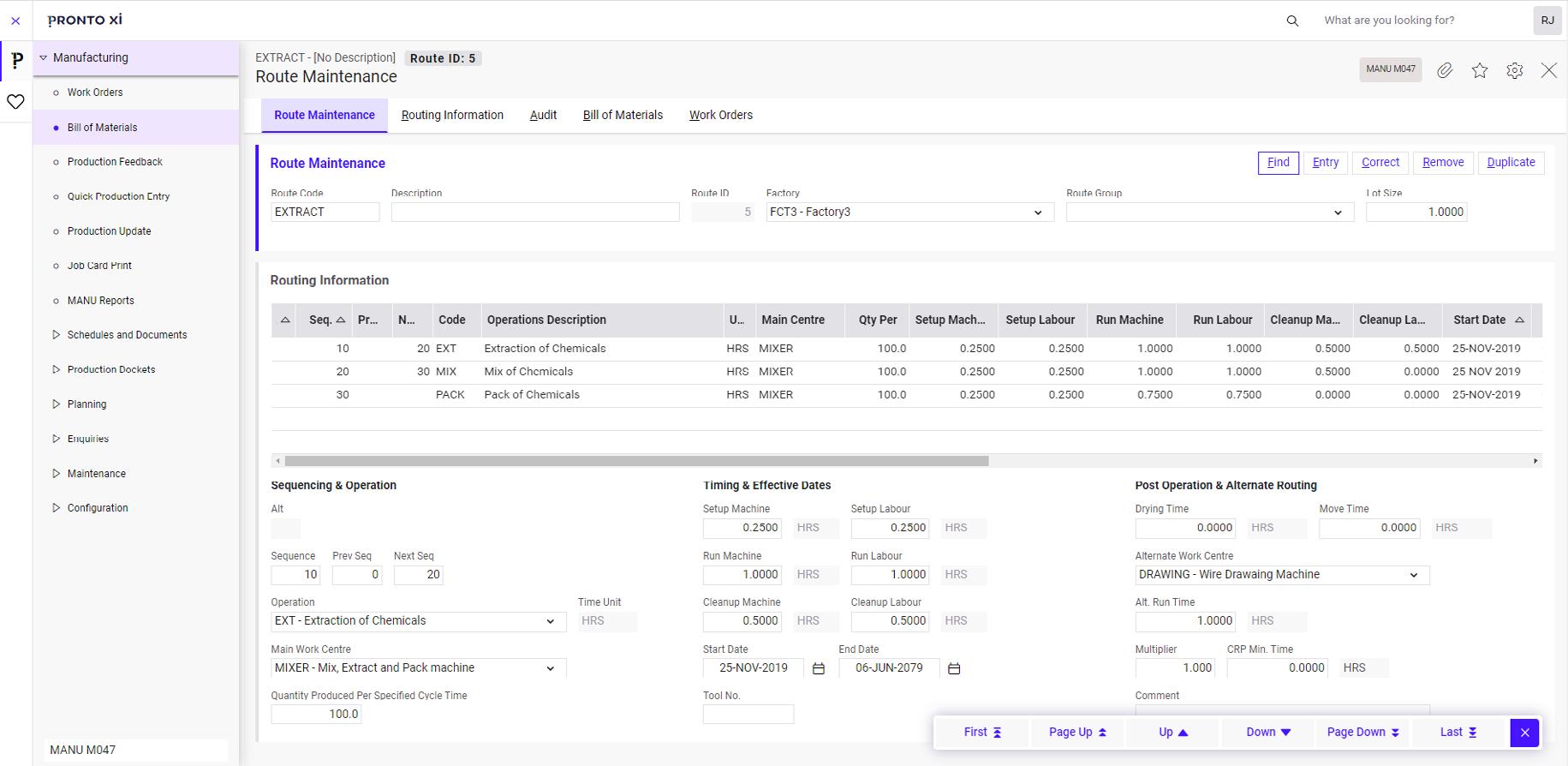
Task: Click the Multiplier field
Action: [1175, 668]
